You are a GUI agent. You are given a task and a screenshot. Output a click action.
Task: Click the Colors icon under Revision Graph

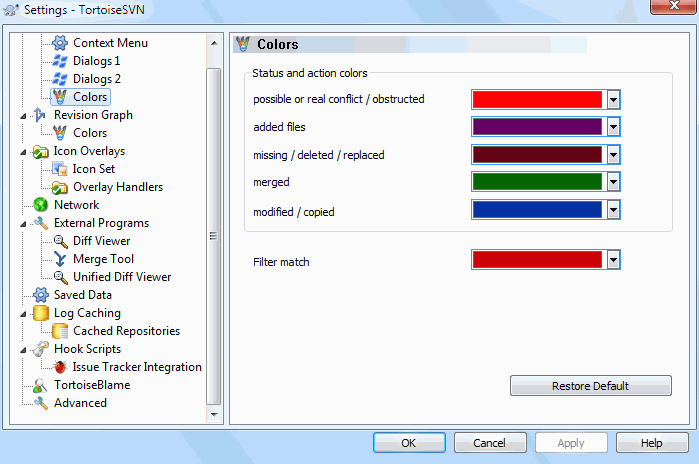[60, 133]
